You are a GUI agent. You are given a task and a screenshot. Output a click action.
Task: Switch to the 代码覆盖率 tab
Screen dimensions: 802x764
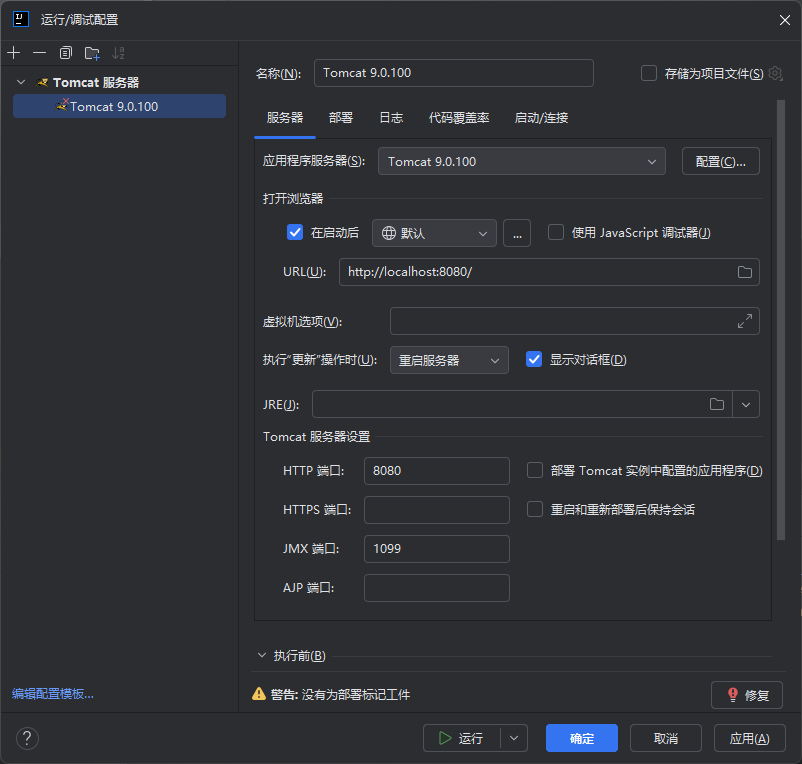coord(459,118)
